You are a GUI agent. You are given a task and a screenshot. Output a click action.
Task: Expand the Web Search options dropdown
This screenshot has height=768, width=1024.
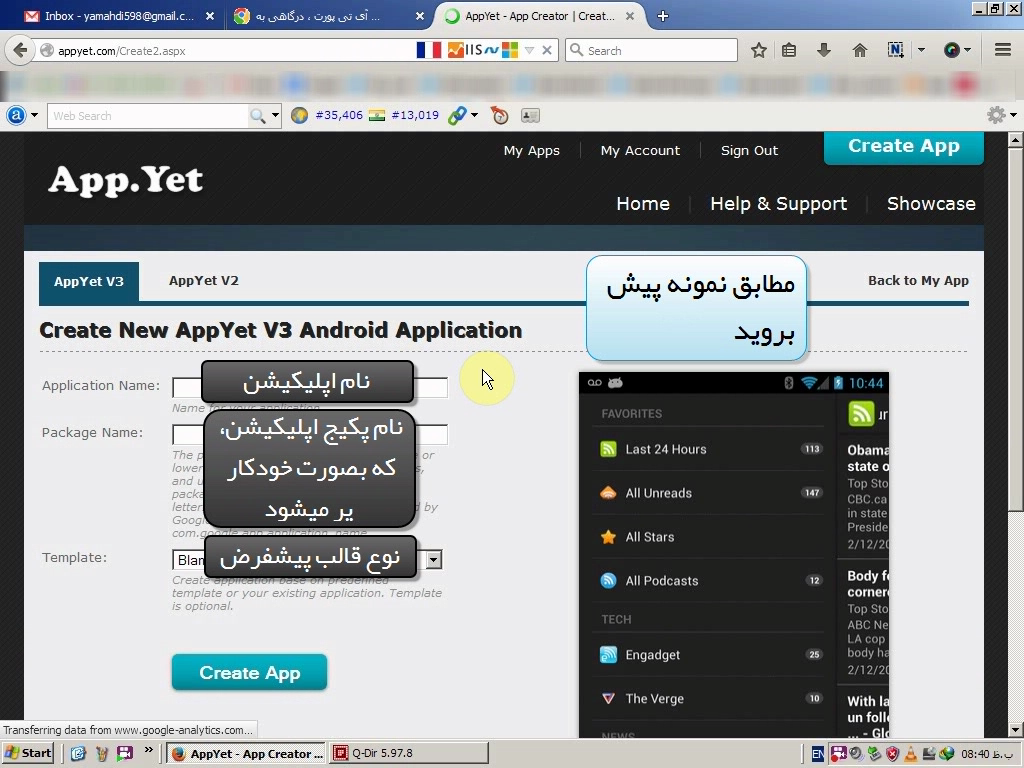click(x=276, y=116)
